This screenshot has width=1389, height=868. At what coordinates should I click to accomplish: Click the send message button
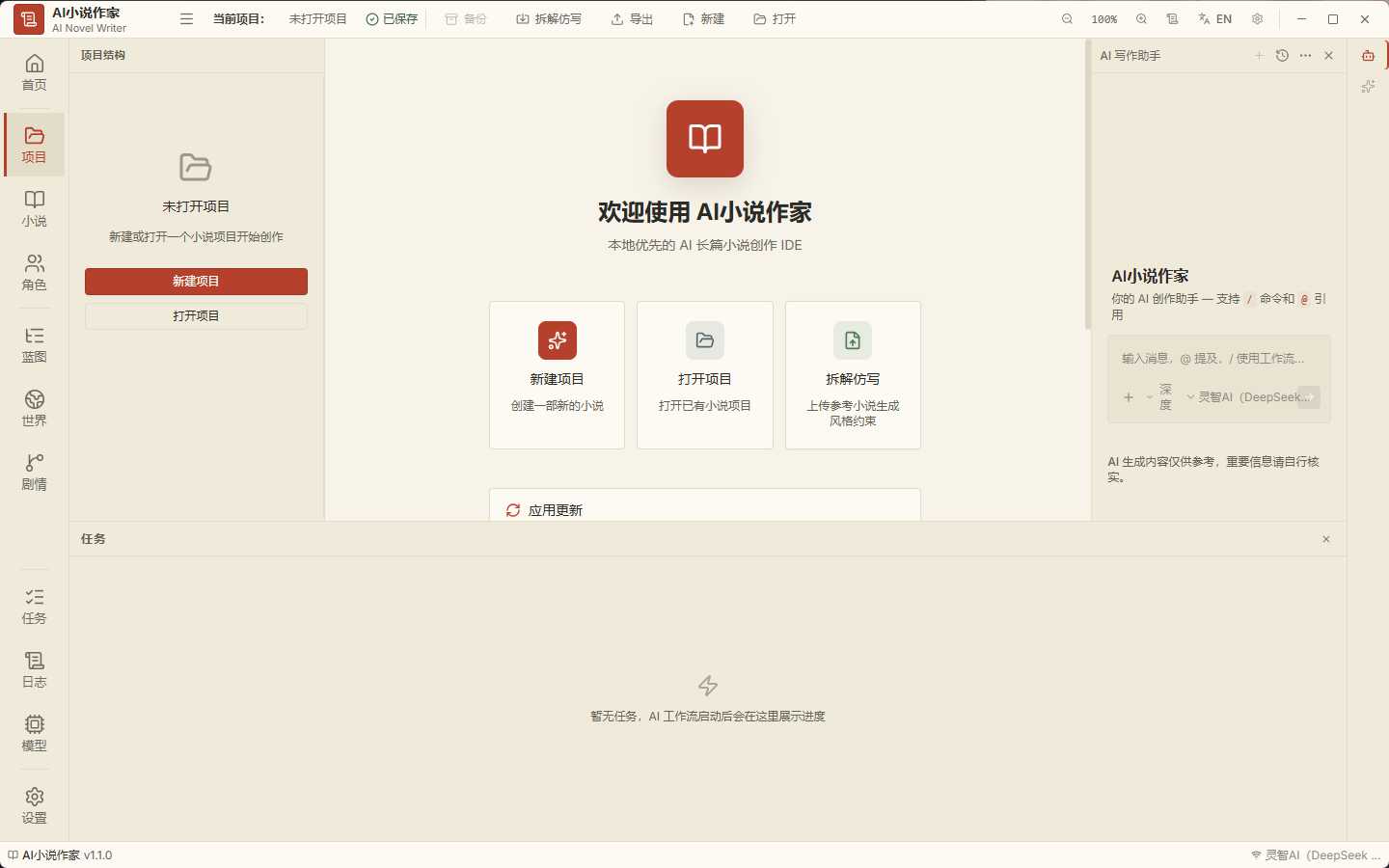point(1309,396)
